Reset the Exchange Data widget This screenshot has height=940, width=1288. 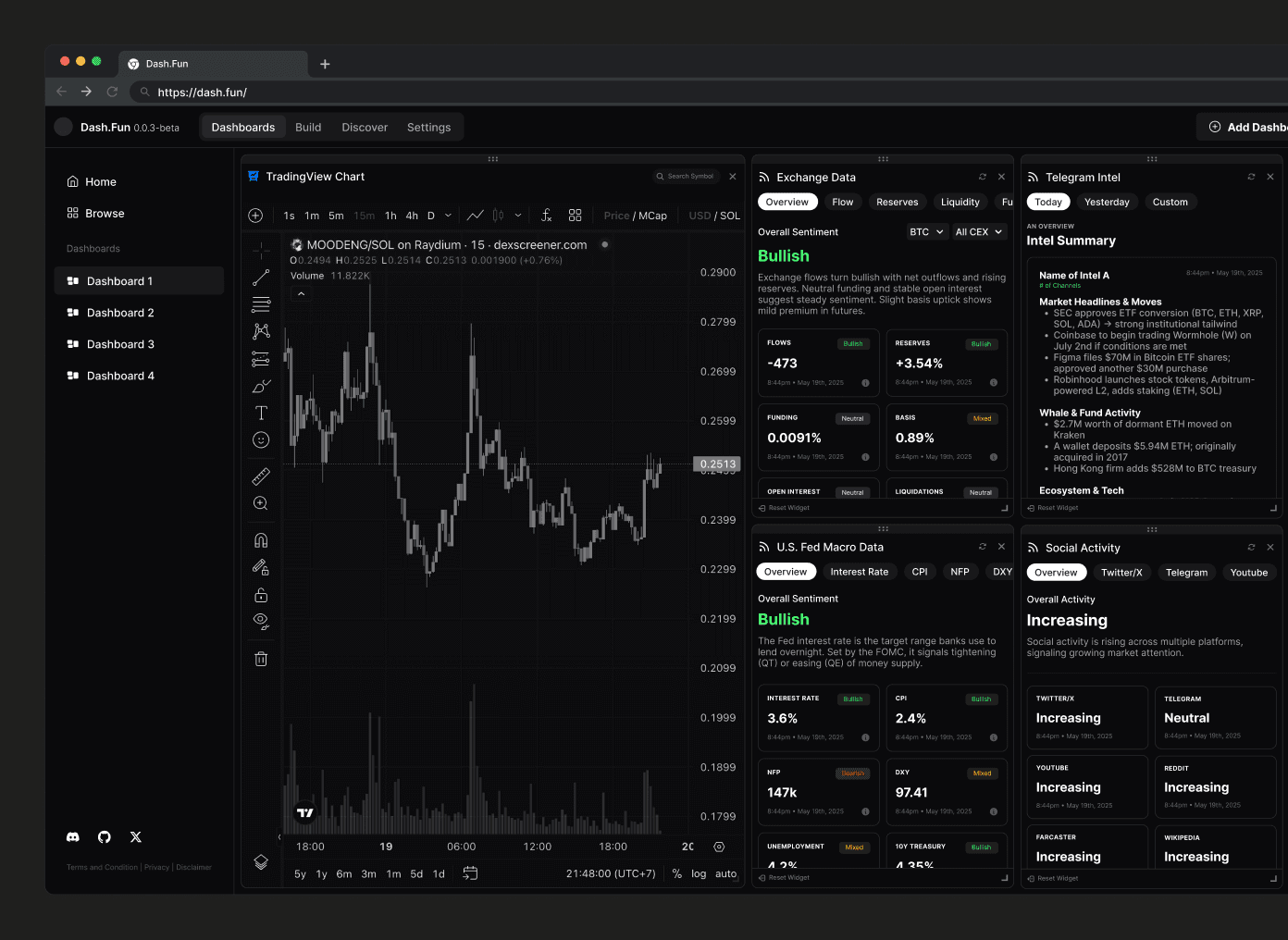pos(784,508)
